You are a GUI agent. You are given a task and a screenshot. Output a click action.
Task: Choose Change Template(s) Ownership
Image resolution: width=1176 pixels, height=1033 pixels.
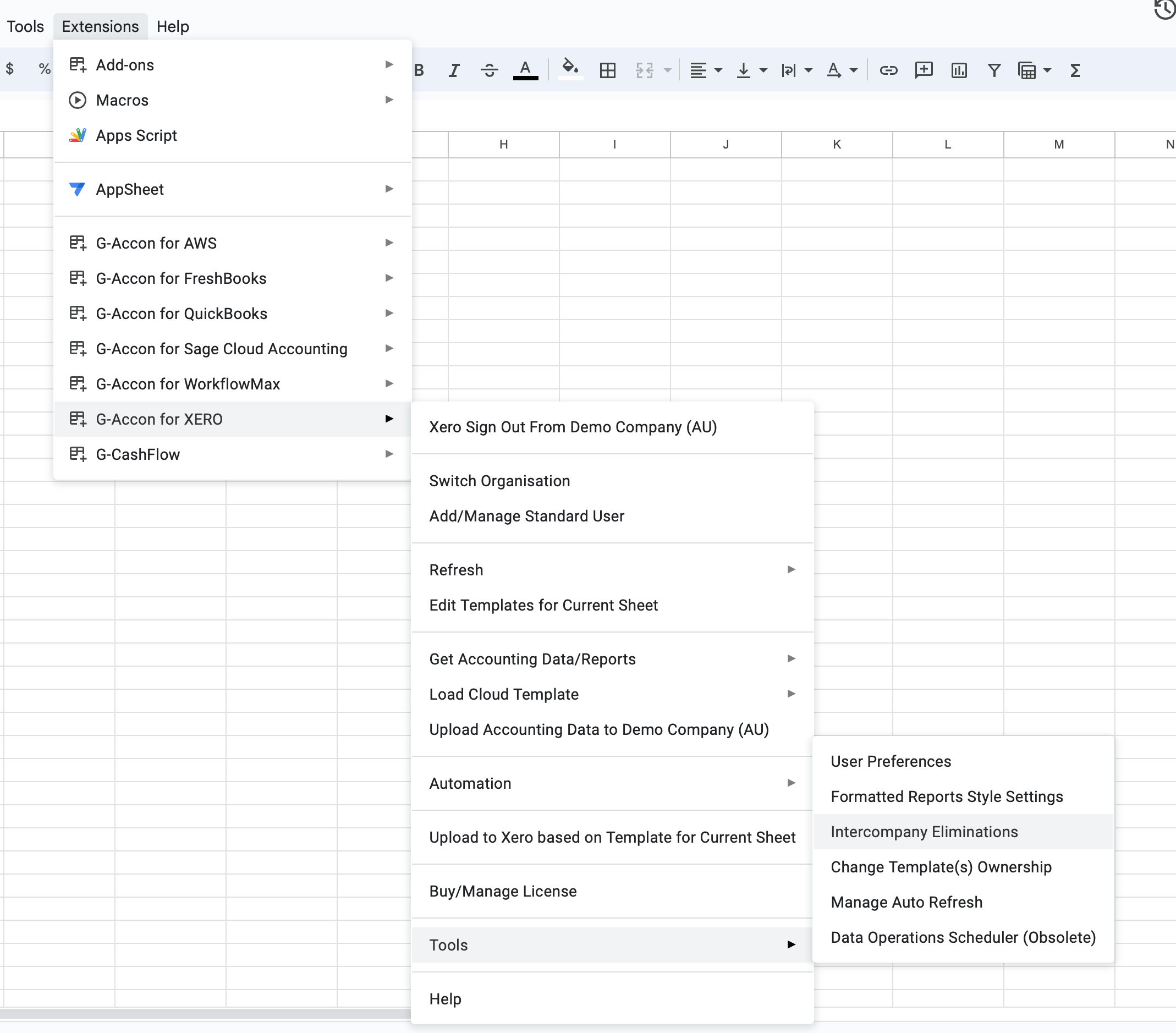click(963, 866)
